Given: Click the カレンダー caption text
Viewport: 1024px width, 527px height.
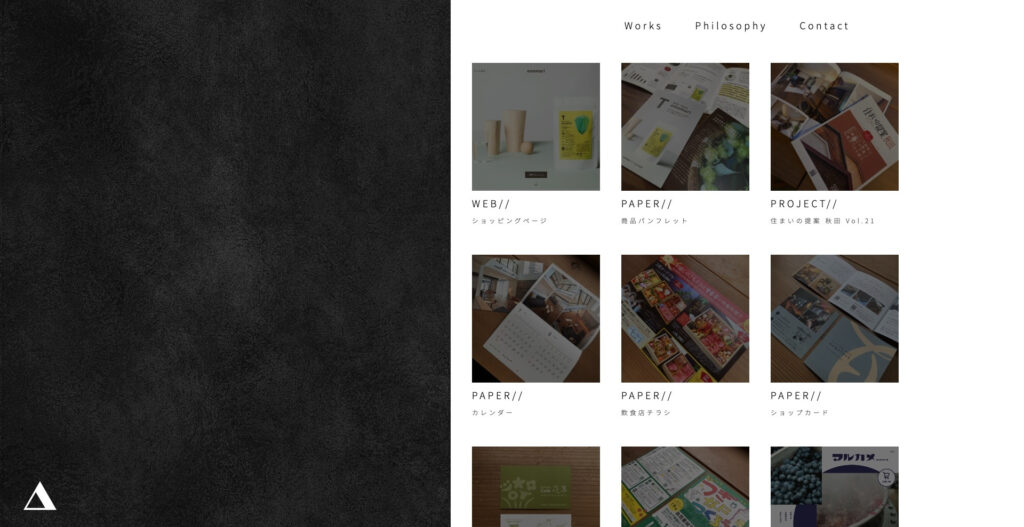Looking at the screenshot, I should (492, 413).
